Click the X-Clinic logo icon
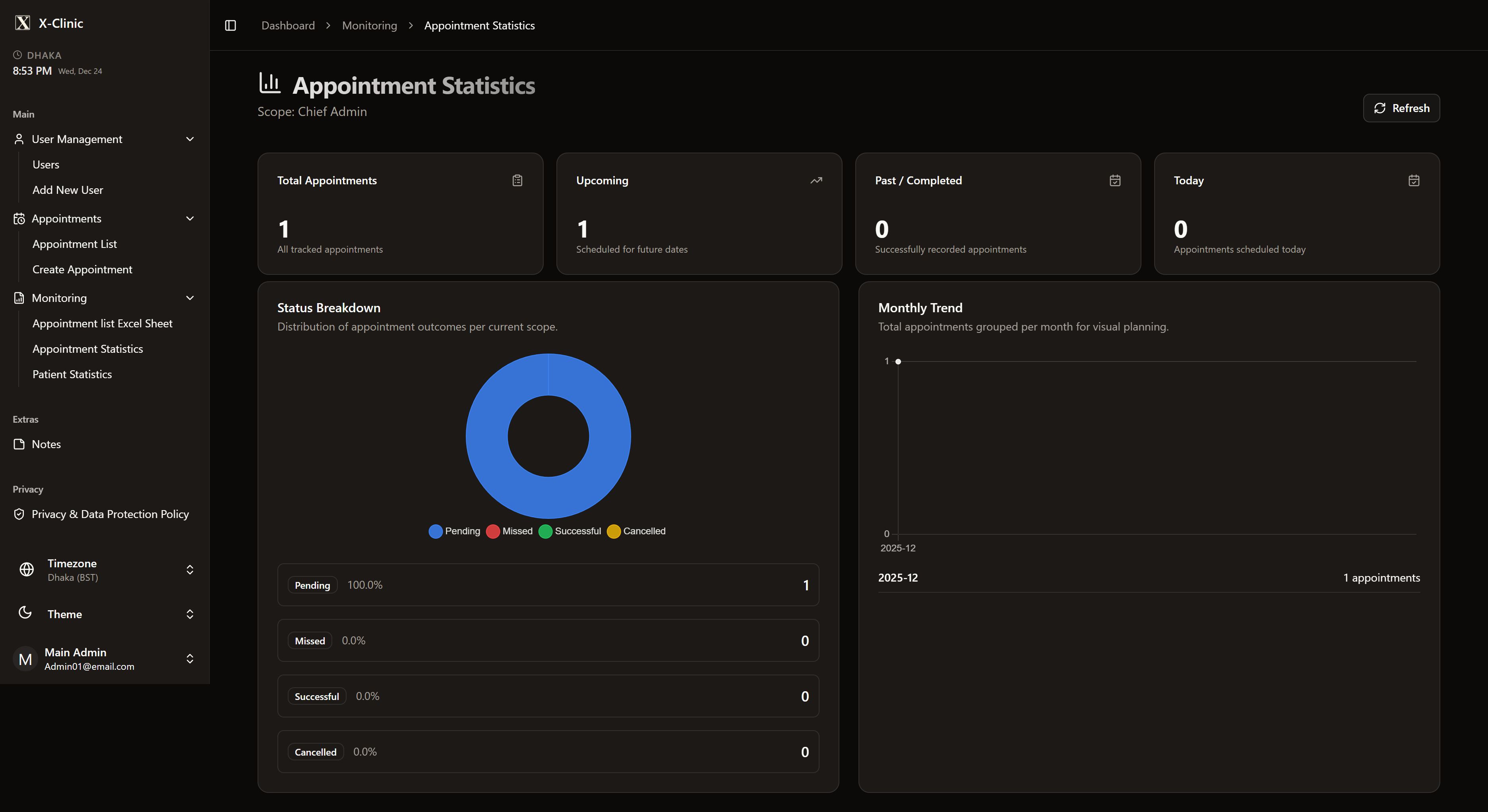Viewport: 1488px width, 812px height. point(23,23)
